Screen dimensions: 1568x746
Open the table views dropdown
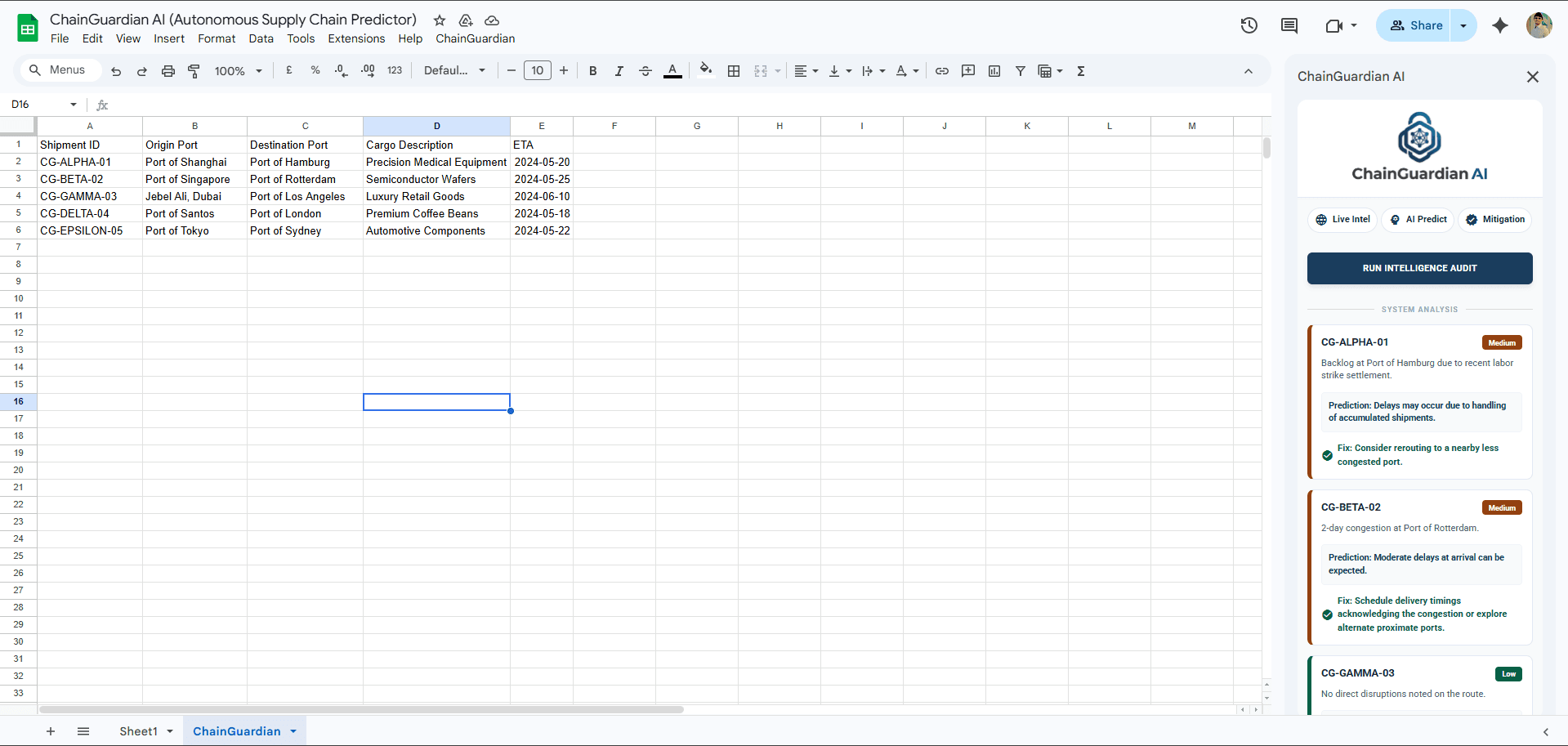point(1050,71)
